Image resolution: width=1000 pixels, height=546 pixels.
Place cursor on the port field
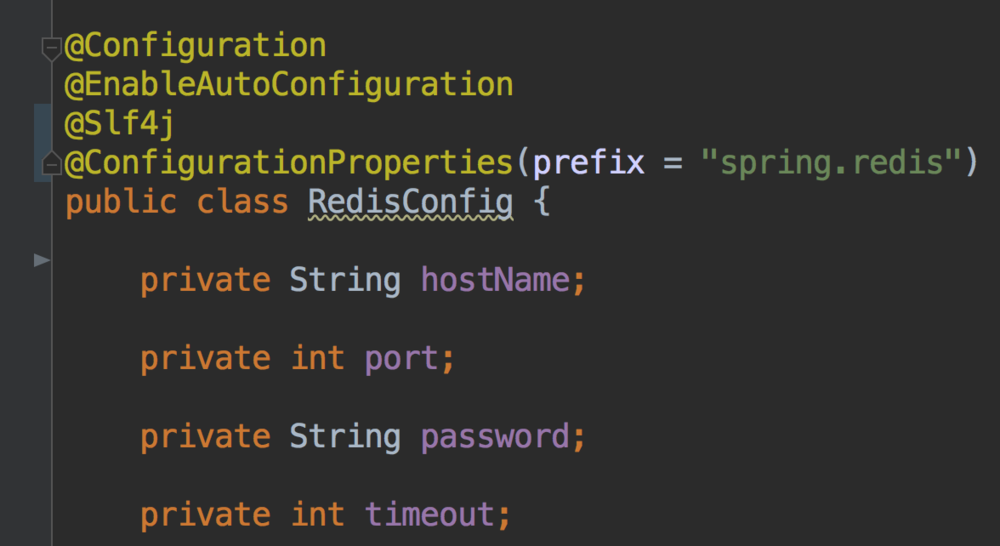click(x=401, y=358)
